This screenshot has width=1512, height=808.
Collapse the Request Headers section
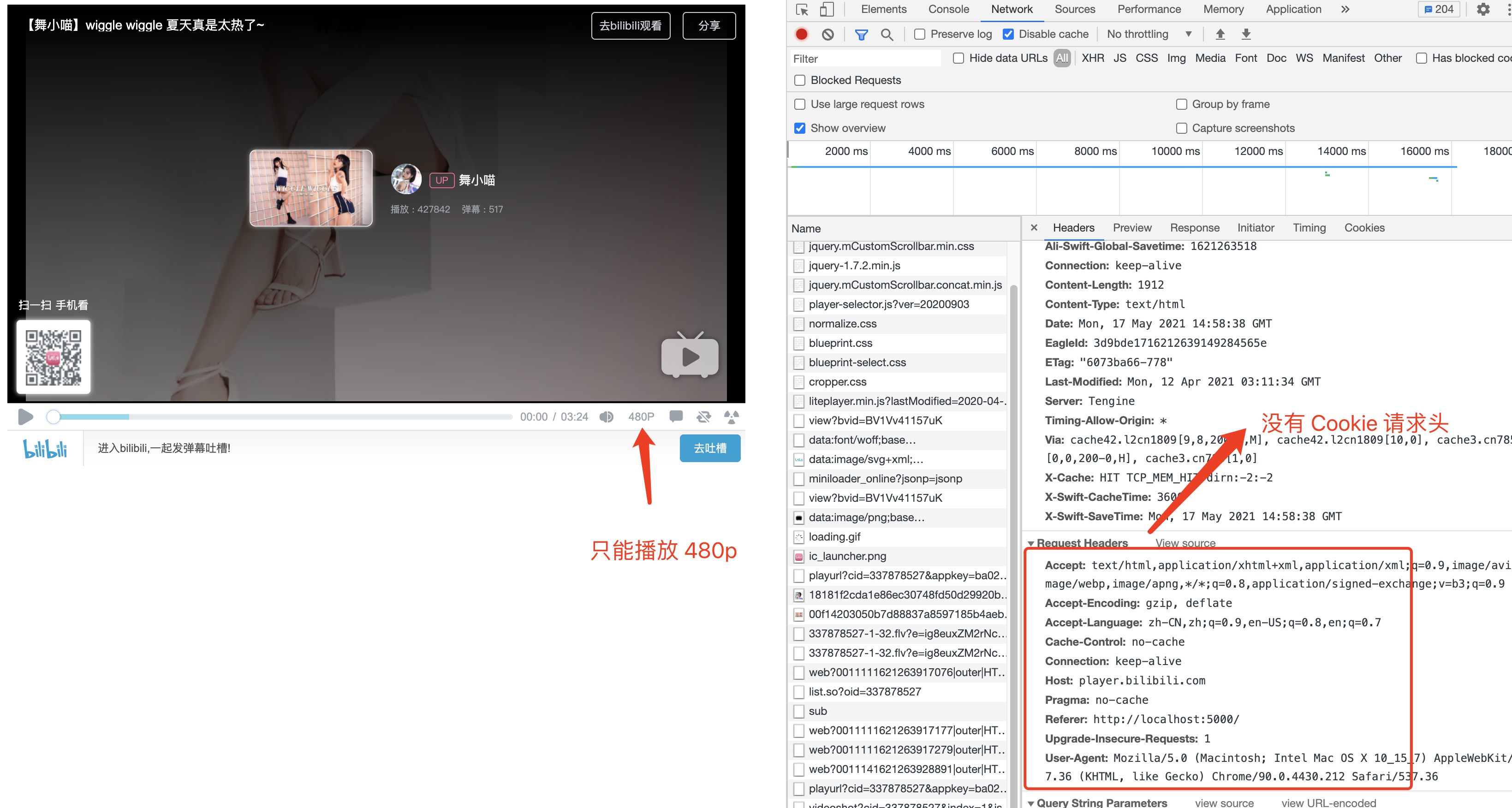coord(1031,543)
